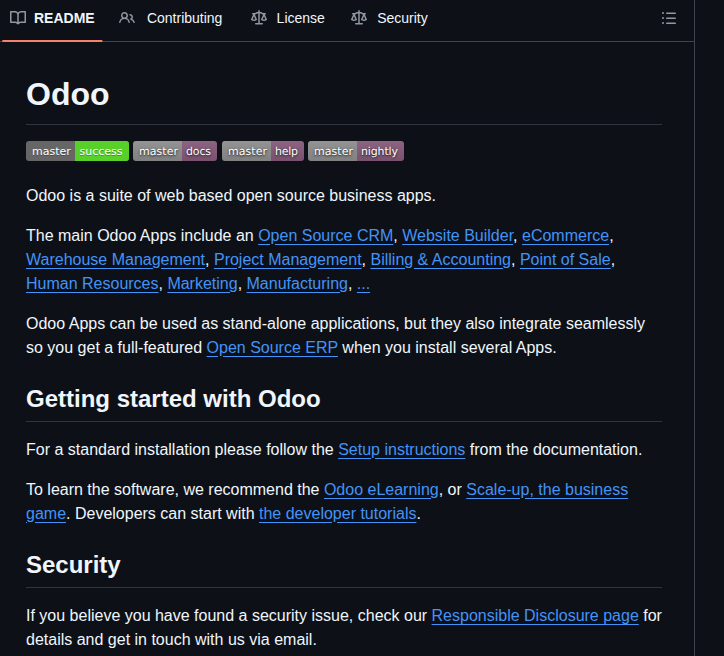Follow the Marketing link
Image resolution: width=724 pixels, height=656 pixels.
tap(202, 283)
